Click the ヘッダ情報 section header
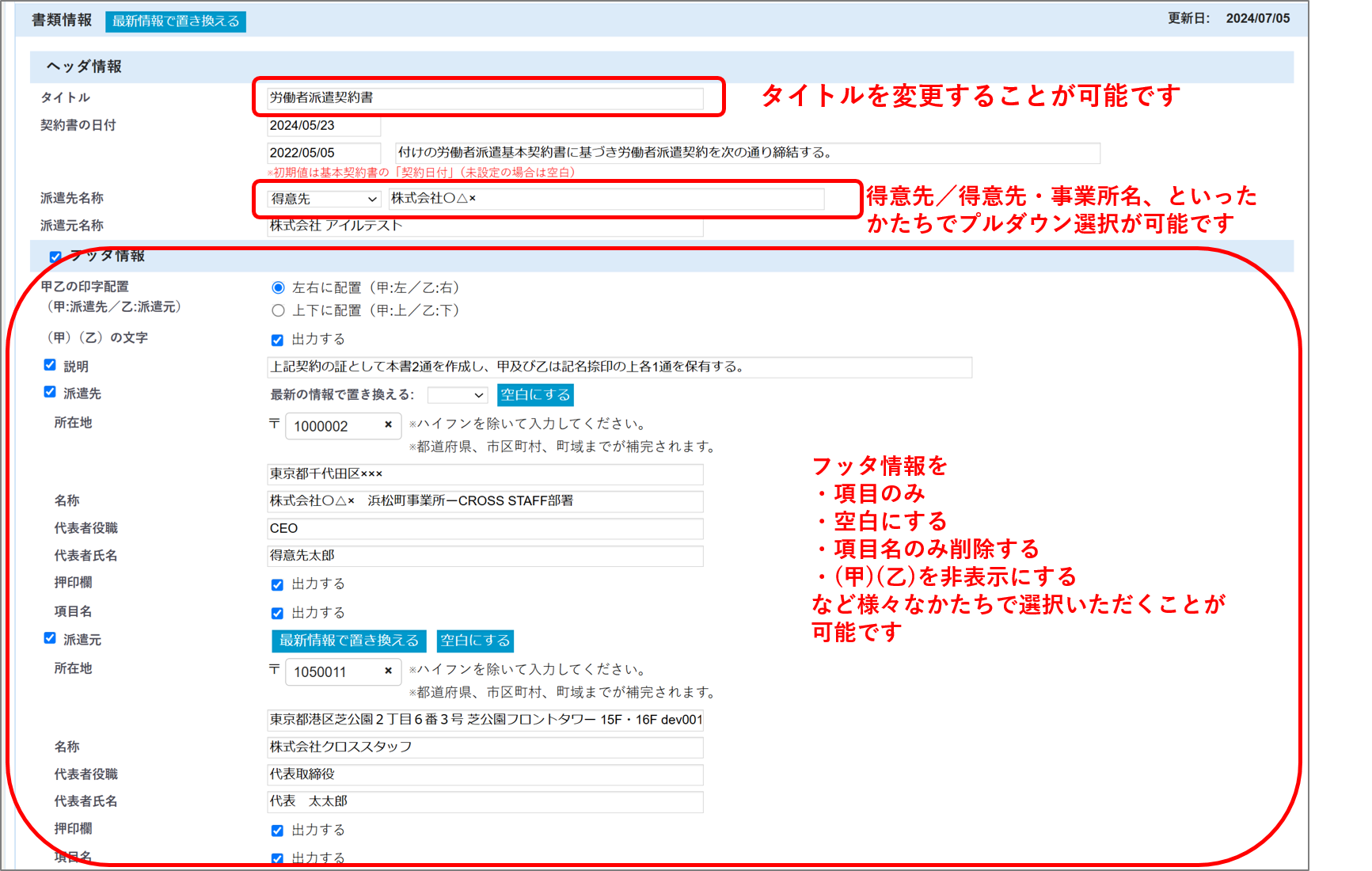Viewport: 1372px width, 871px height. click(662, 67)
